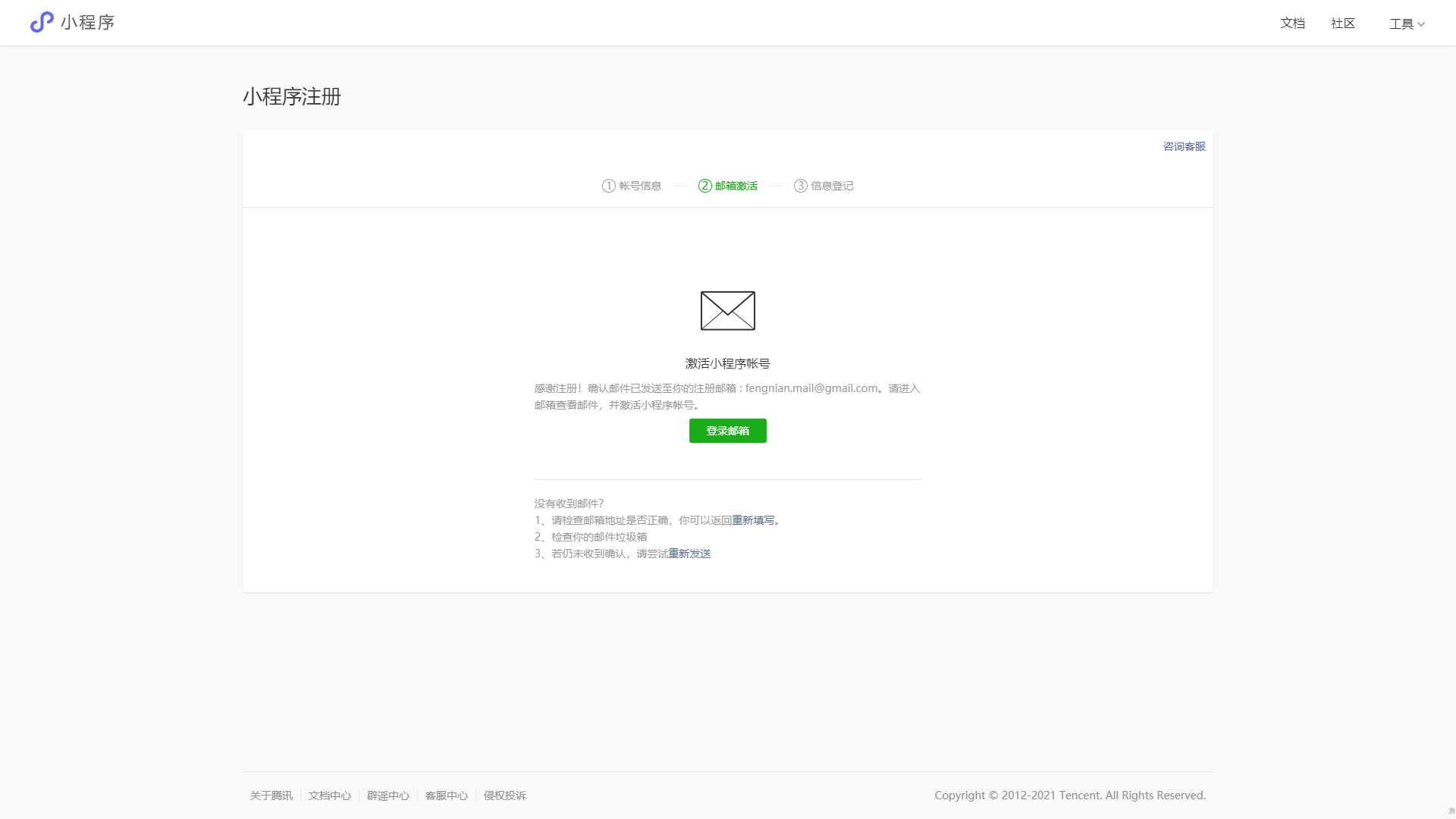
Task: Click the envelope mail icon
Action: click(x=727, y=311)
